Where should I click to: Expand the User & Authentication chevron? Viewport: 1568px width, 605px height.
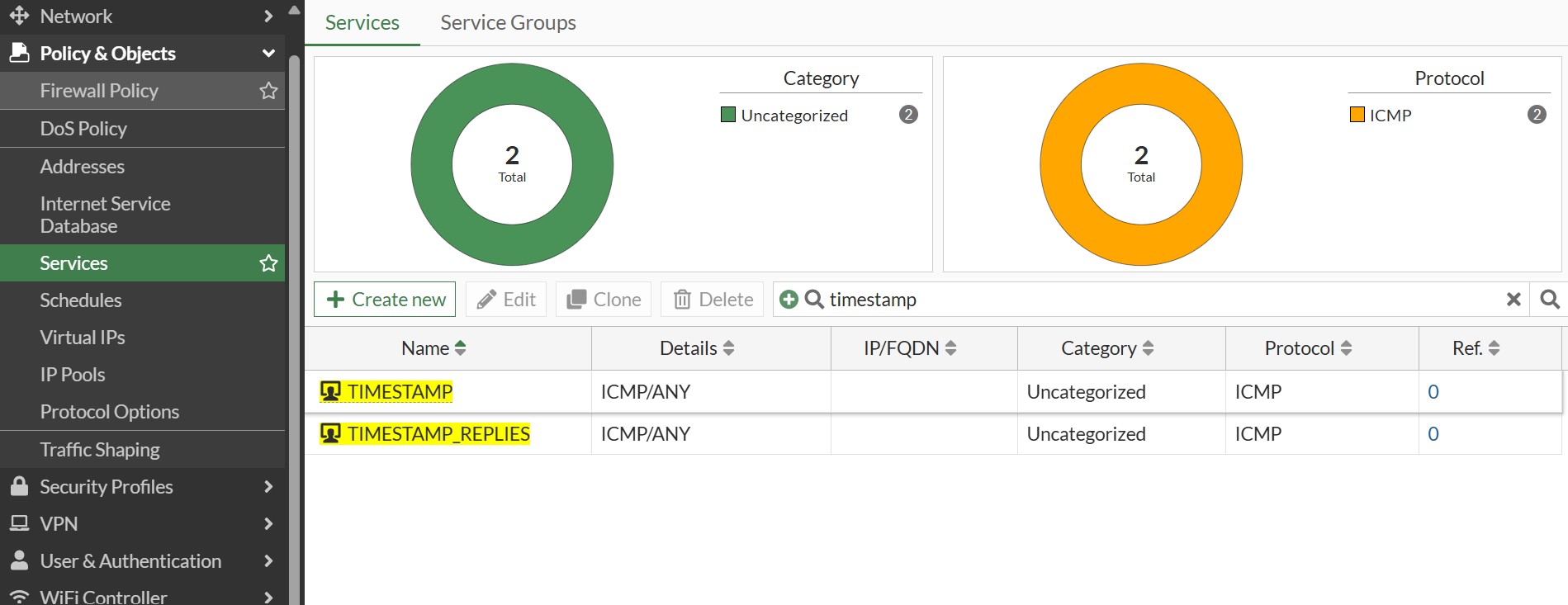click(268, 560)
